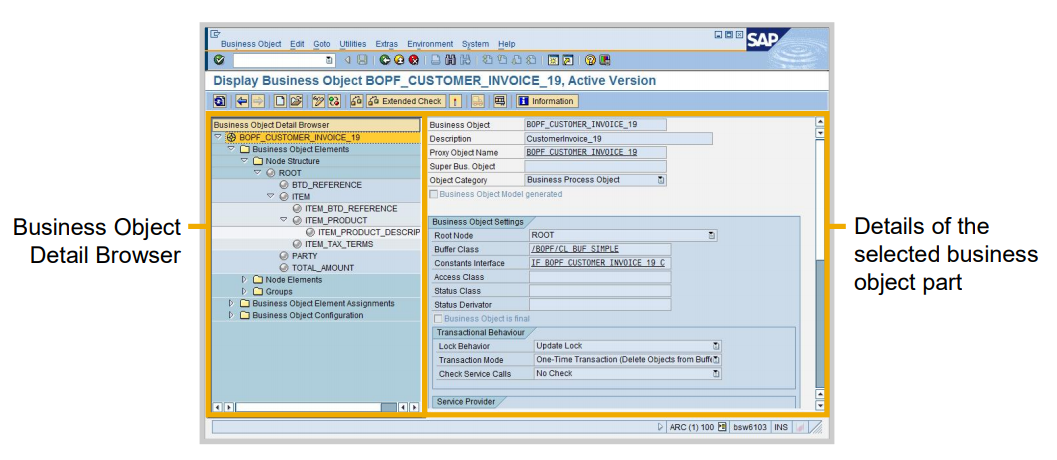
Task: Click the icon left of Information button
Action: [x=500, y=101]
